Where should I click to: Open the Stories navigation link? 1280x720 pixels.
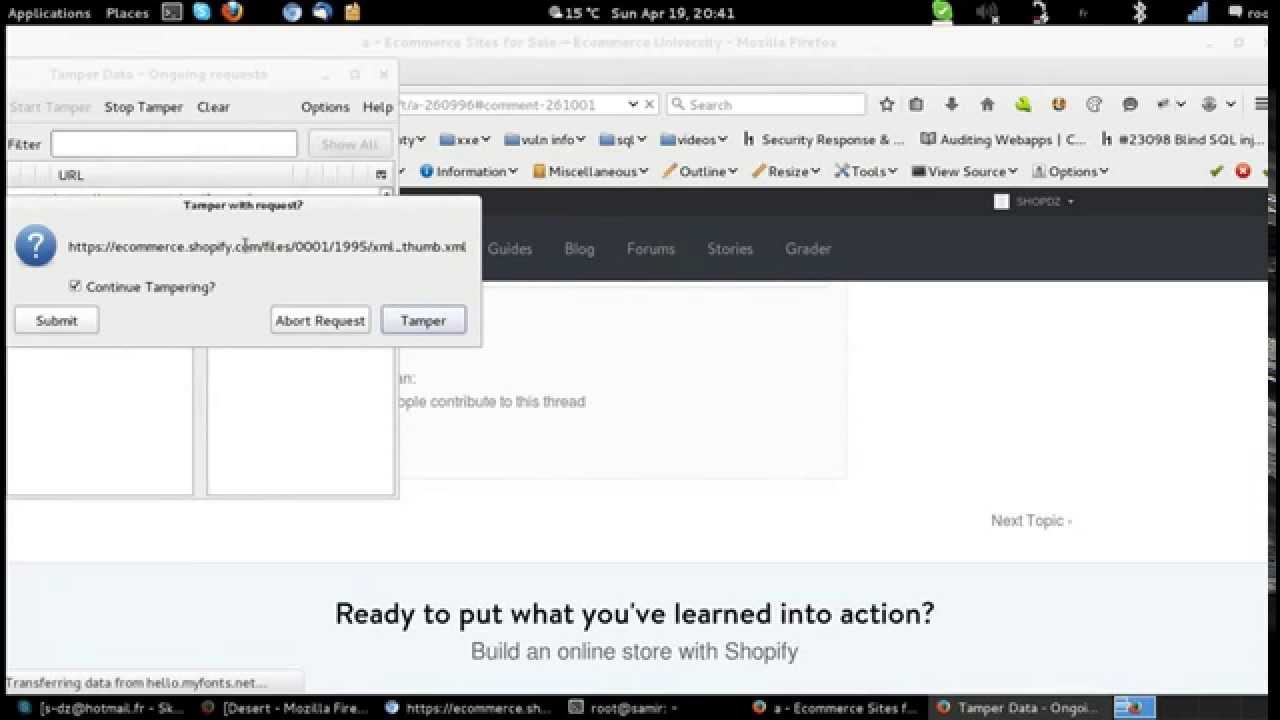tap(730, 249)
